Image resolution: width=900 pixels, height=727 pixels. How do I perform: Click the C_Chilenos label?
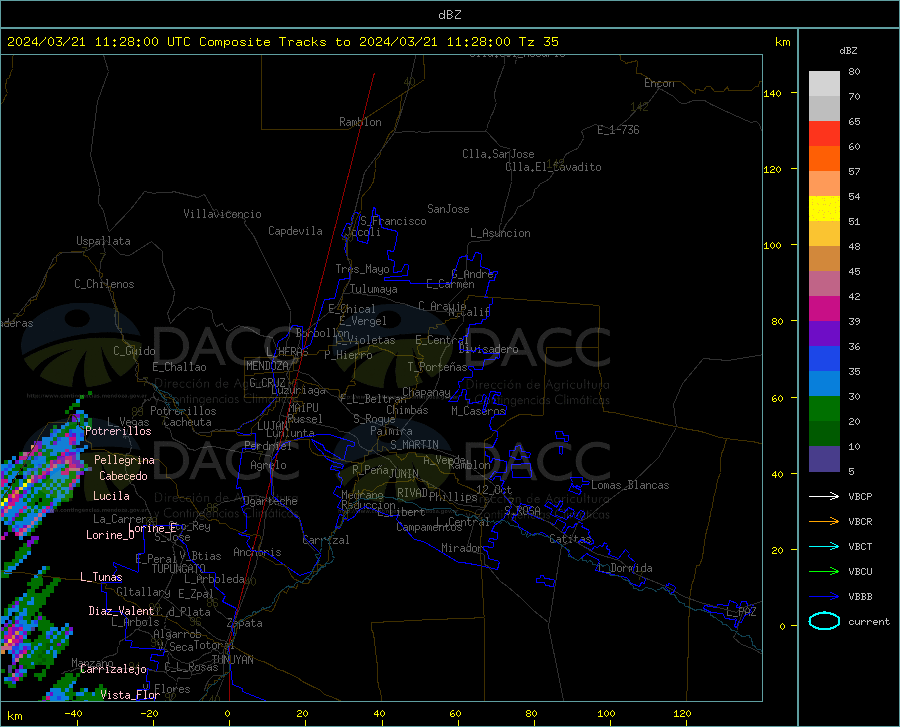pos(104,284)
